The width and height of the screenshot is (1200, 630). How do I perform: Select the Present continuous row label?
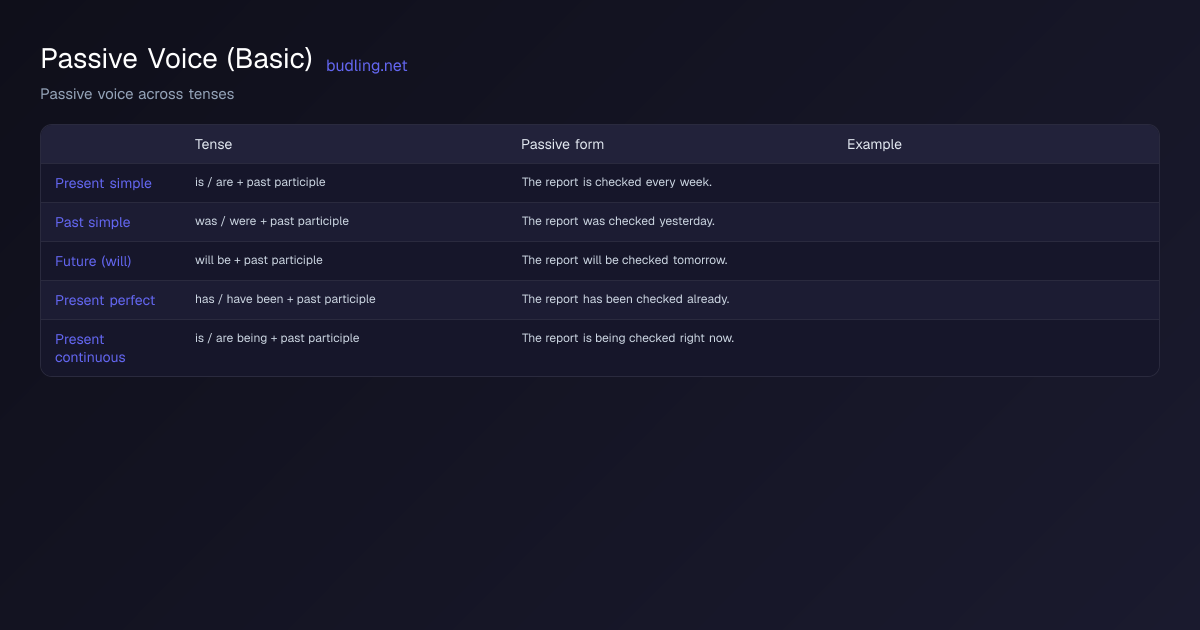pos(90,348)
